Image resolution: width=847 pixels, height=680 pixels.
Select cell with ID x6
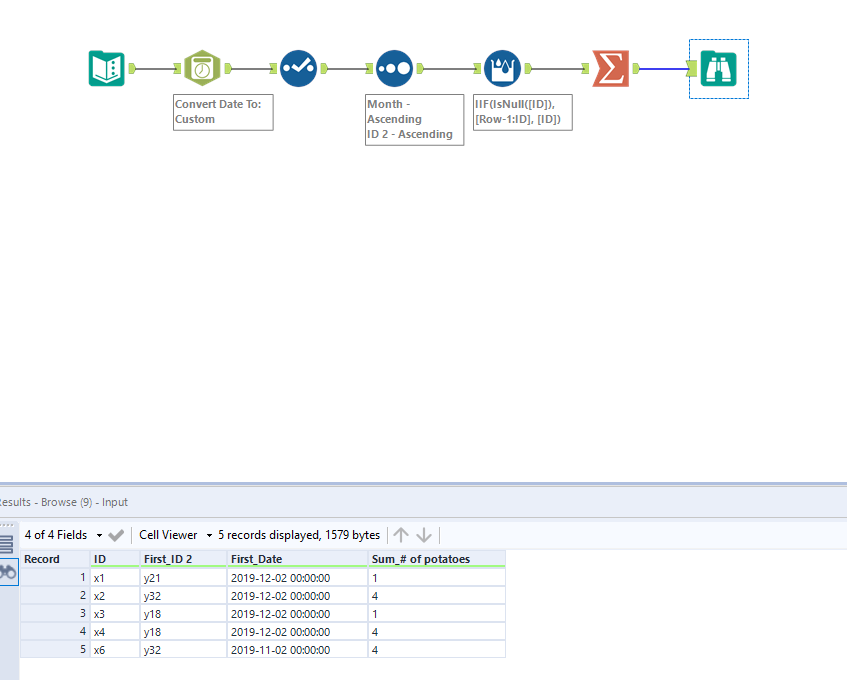pyautogui.click(x=115, y=650)
